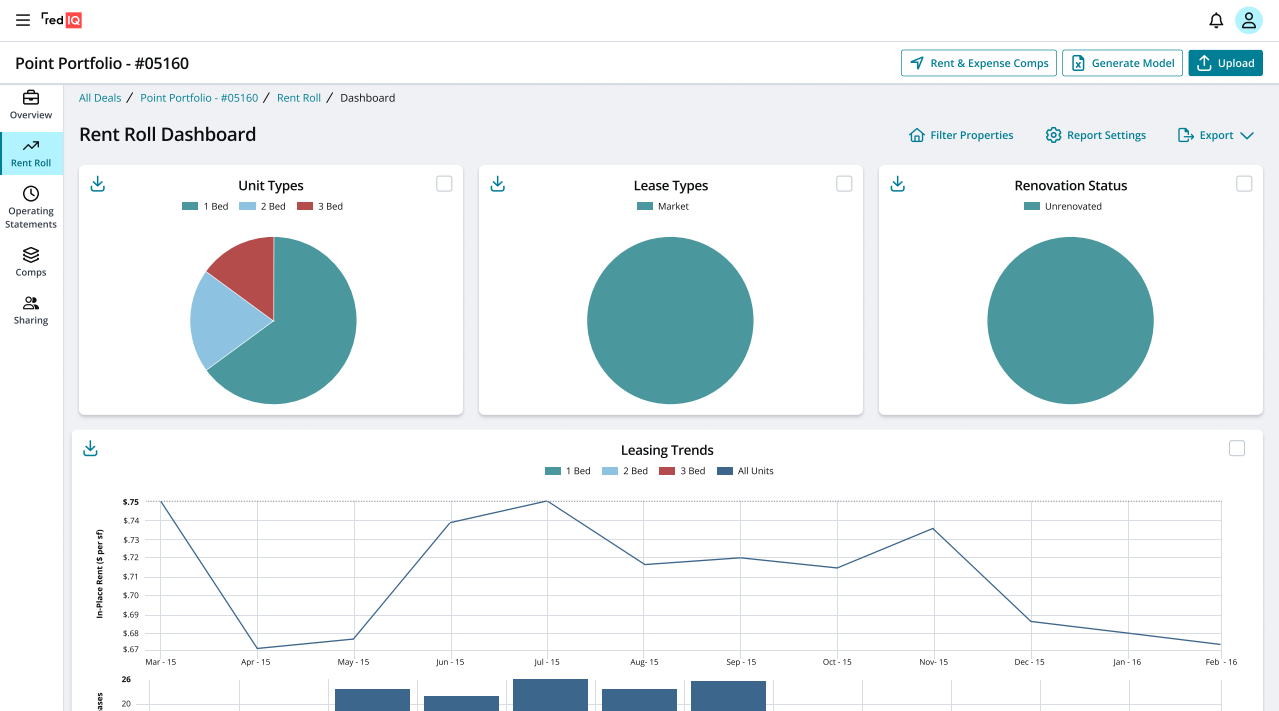Open Report Settings
The image size is (1279, 711).
[1096, 135]
